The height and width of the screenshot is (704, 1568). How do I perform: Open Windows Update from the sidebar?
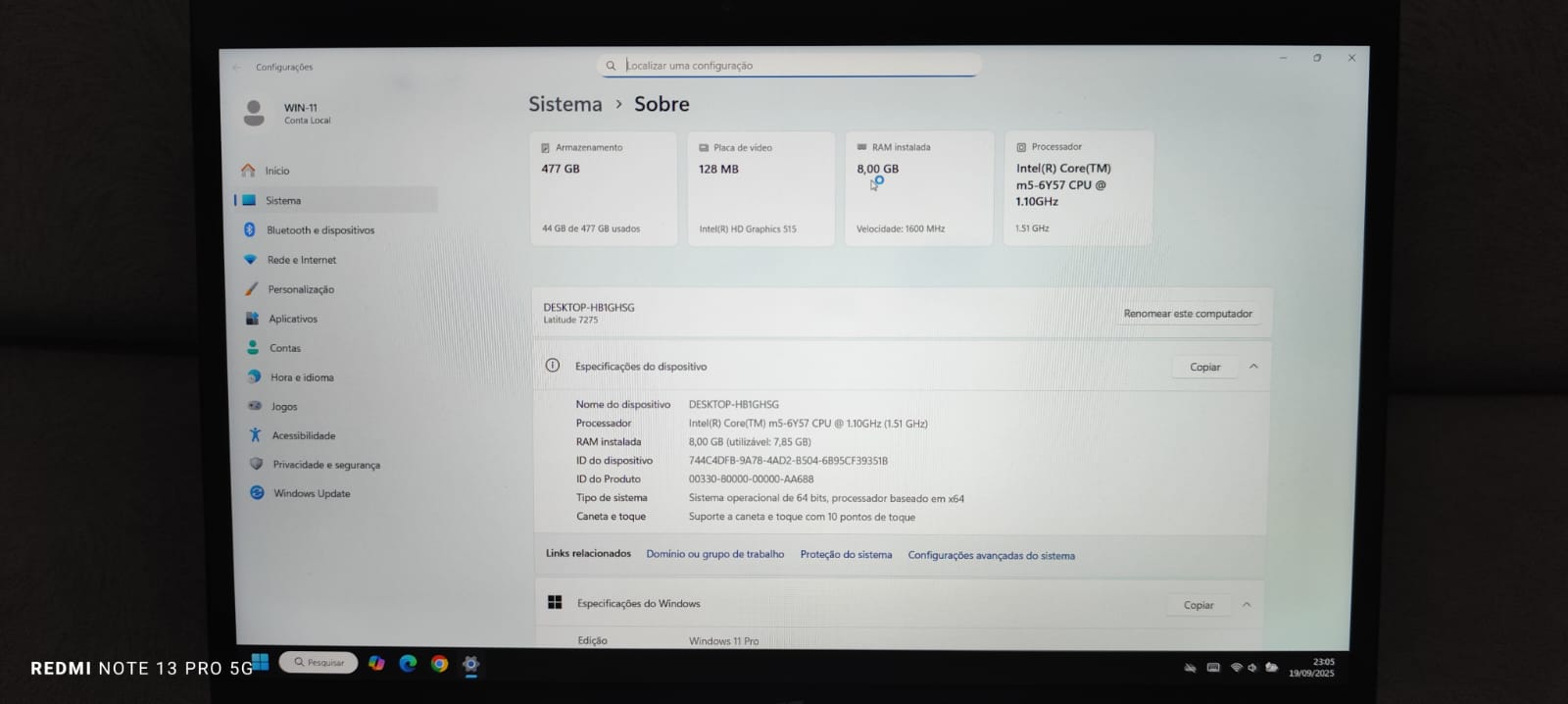pyautogui.click(x=311, y=493)
